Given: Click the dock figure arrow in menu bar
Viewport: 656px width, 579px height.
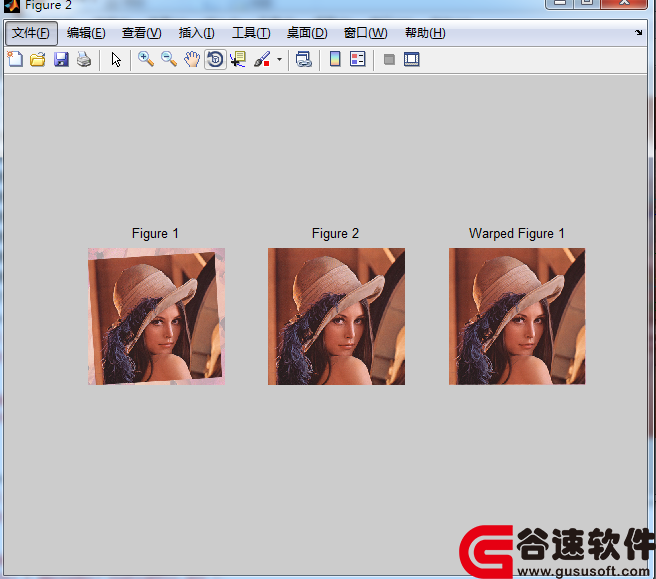Looking at the screenshot, I should click(638, 32).
